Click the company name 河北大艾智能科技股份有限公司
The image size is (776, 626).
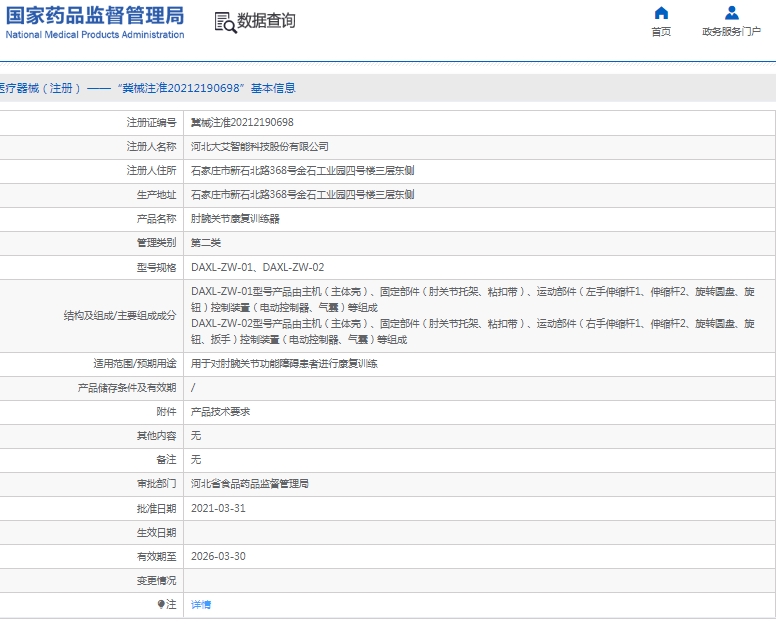pyautogui.click(x=260, y=146)
